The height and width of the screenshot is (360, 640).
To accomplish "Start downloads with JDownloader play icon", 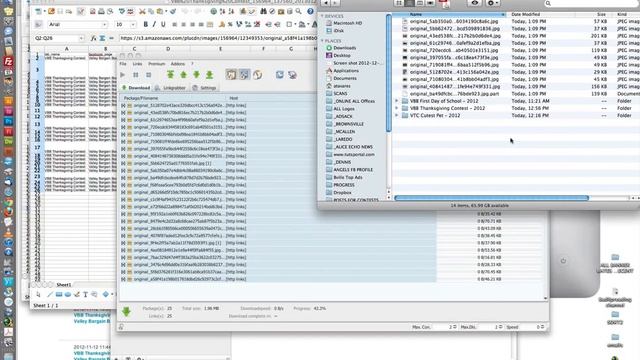I will [122, 75].
